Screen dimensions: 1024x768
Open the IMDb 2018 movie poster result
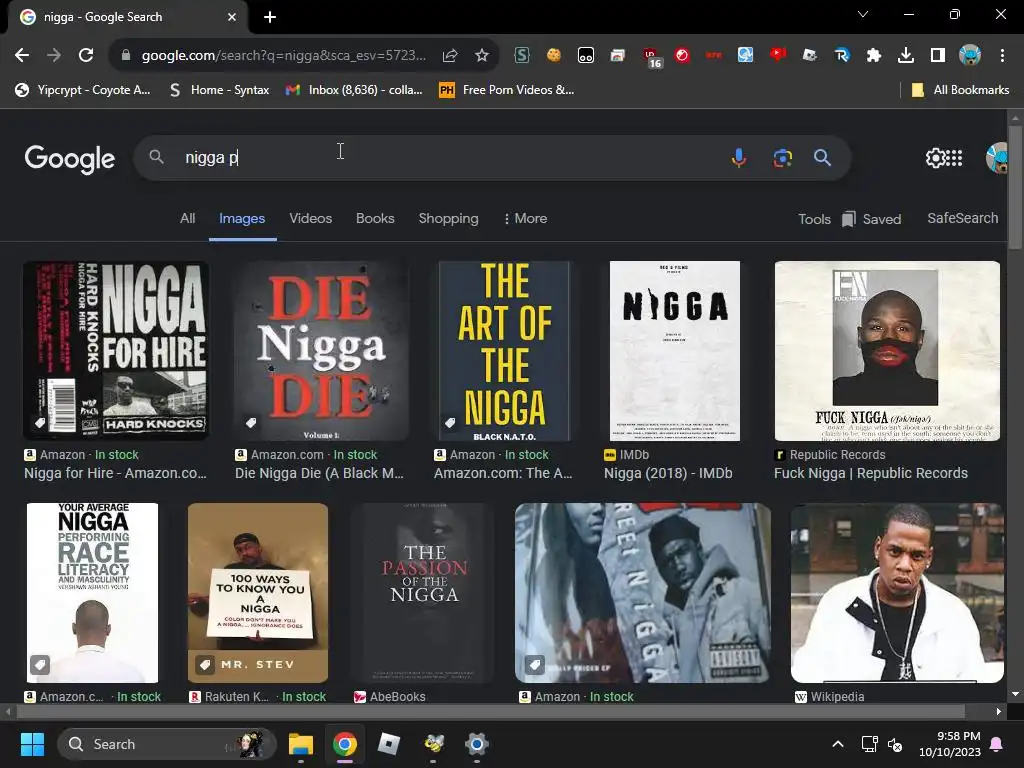[675, 351]
